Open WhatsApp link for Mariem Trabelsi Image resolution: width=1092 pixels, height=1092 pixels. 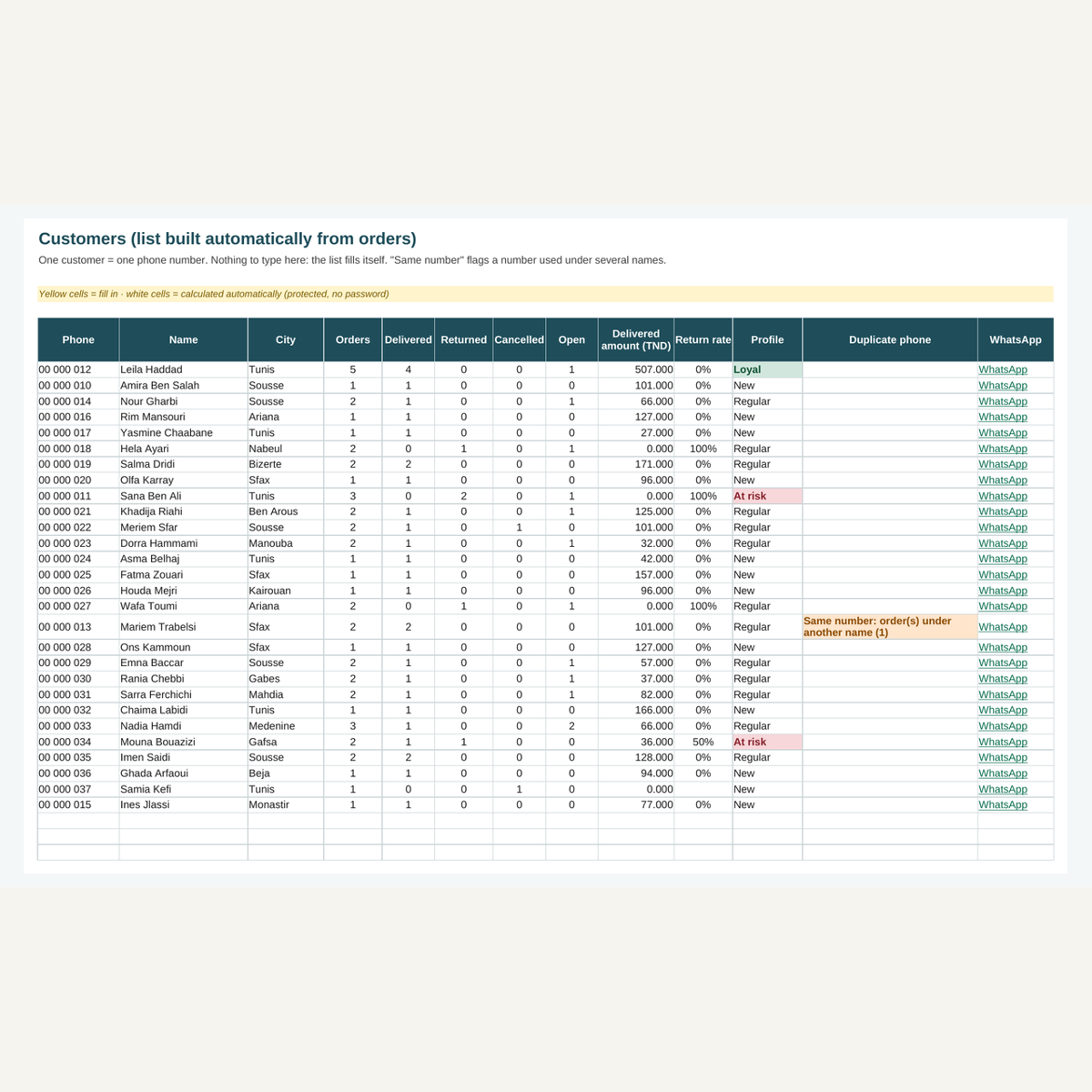click(1002, 627)
